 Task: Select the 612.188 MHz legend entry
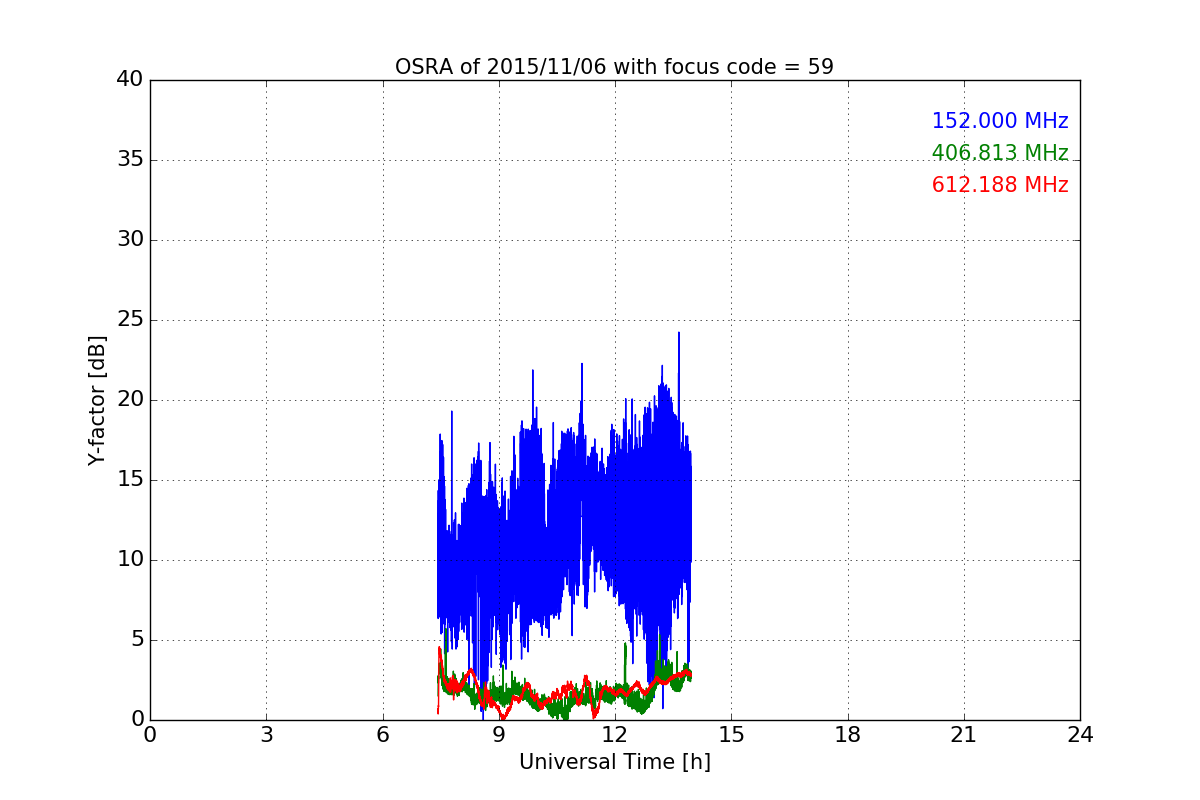click(1000, 185)
